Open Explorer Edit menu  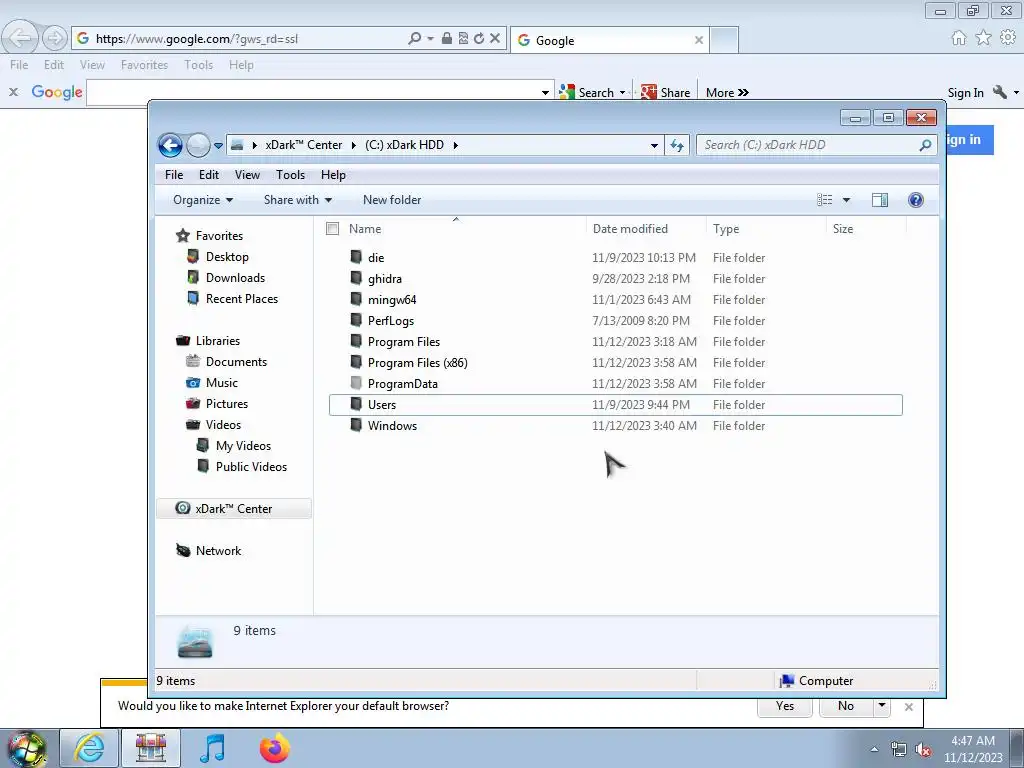(209, 175)
